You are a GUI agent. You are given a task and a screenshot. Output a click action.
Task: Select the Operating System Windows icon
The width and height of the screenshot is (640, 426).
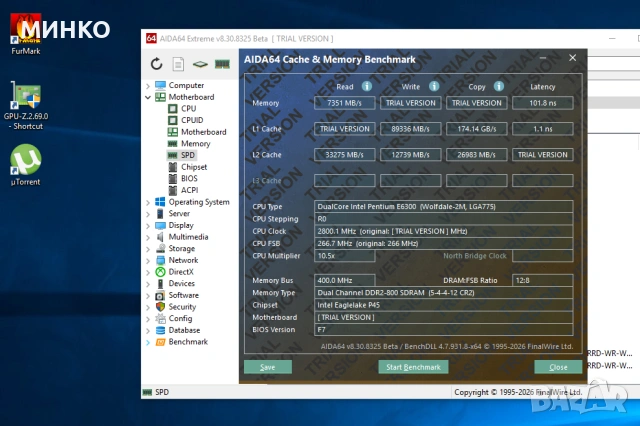click(x=160, y=202)
